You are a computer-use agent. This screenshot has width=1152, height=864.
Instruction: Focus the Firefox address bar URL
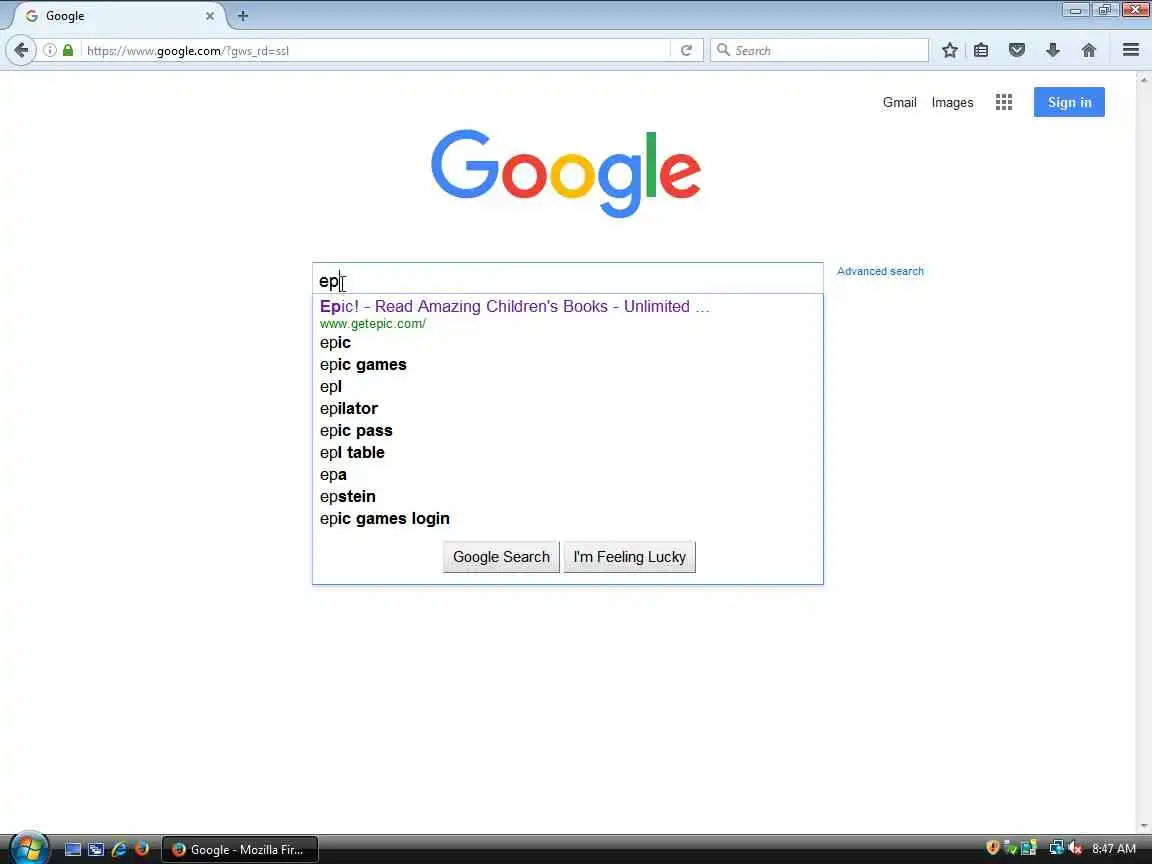coord(375,50)
